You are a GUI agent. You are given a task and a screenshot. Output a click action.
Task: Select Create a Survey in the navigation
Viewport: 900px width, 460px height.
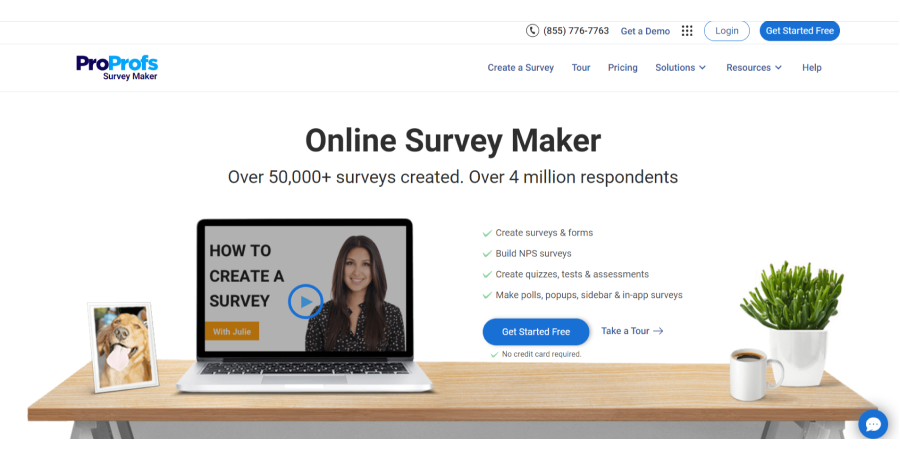(521, 68)
